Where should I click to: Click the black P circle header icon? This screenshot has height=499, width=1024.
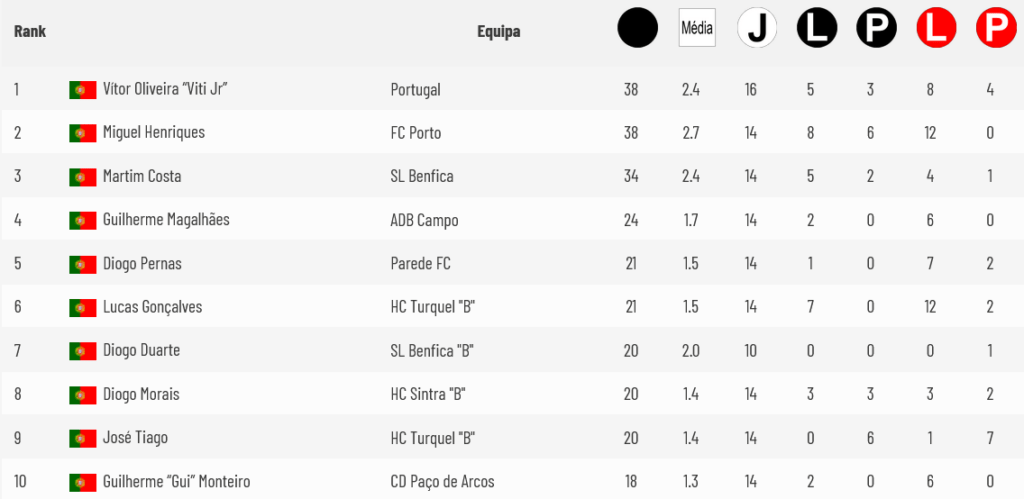pyautogui.click(x=876, y=28)
